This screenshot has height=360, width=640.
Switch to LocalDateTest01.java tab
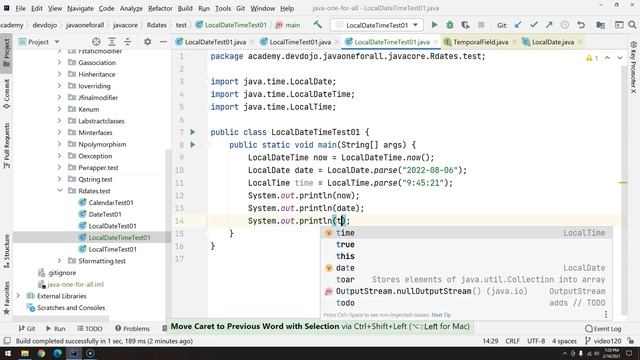[x=215, y=42]
